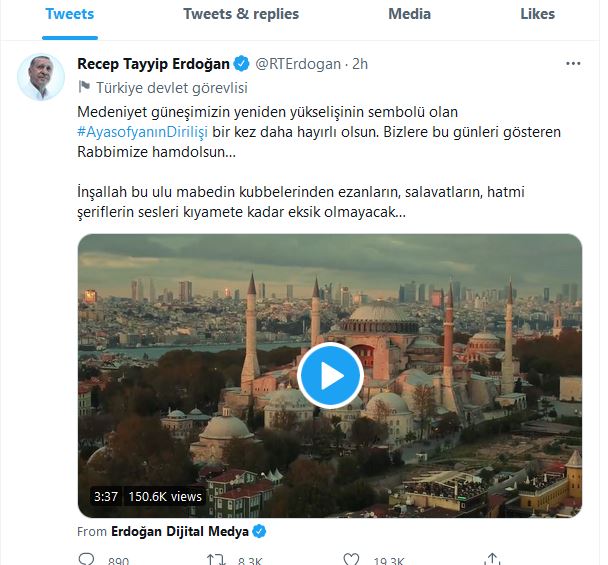This screenshot has width=608, height=565.
Task: Open the share icon for this tweet
Action: [491, 558]
